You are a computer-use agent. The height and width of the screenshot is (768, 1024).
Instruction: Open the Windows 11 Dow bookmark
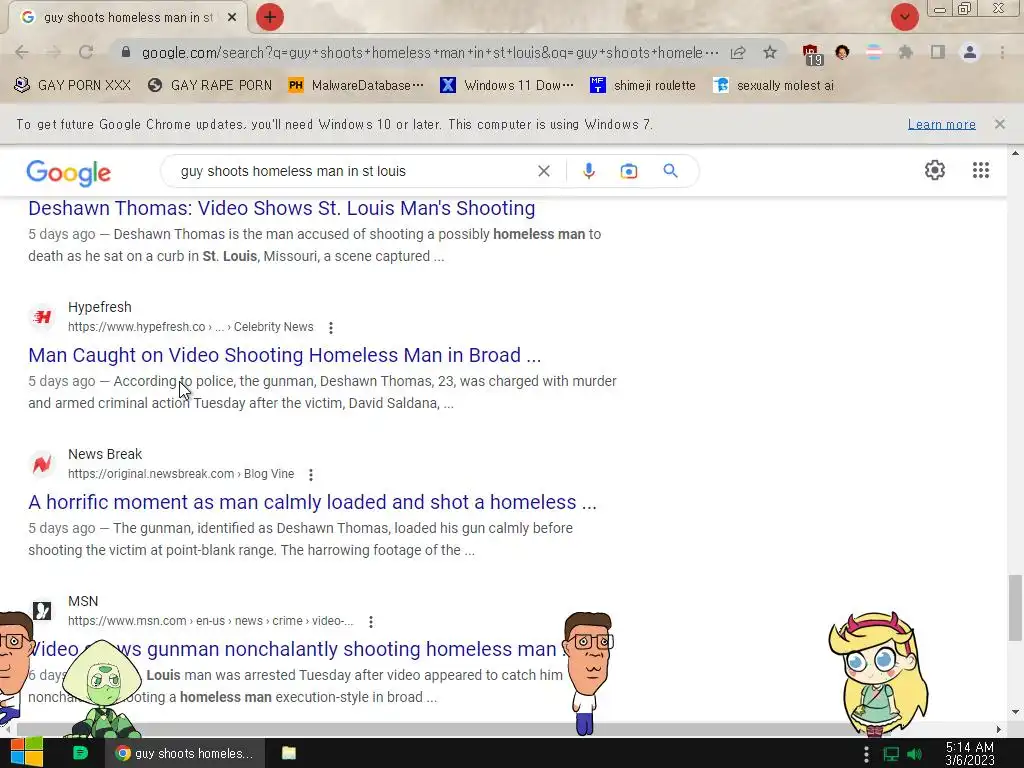click(x=507, y=86)
